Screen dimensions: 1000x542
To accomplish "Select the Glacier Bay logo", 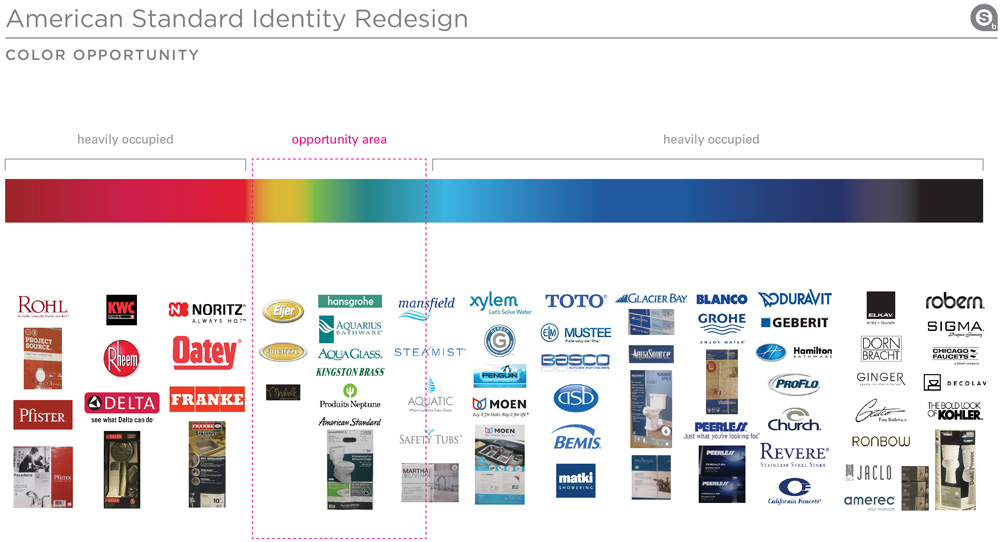I will coord(651,298).
